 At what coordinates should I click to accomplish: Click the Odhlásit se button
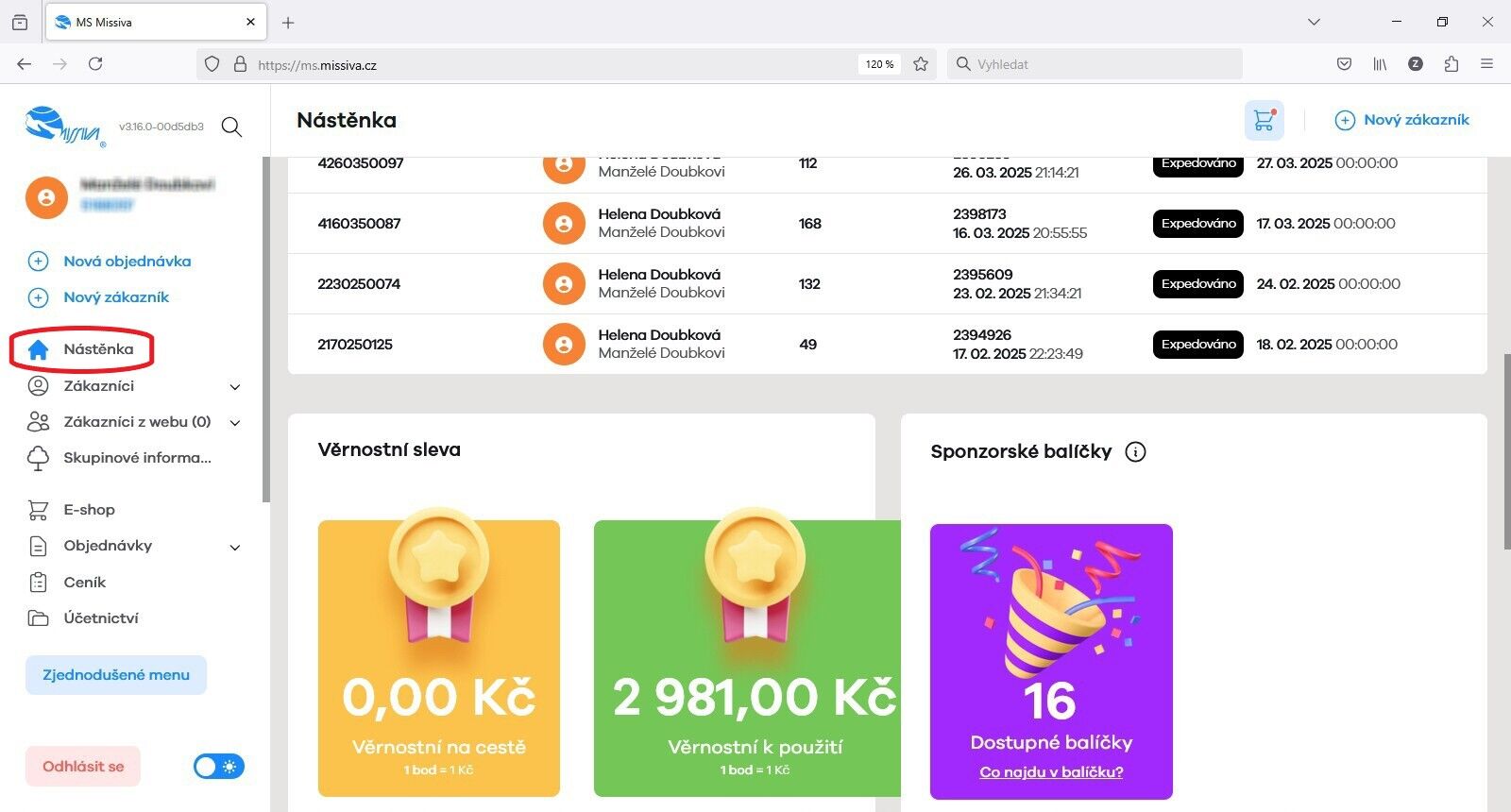(83, 767)
